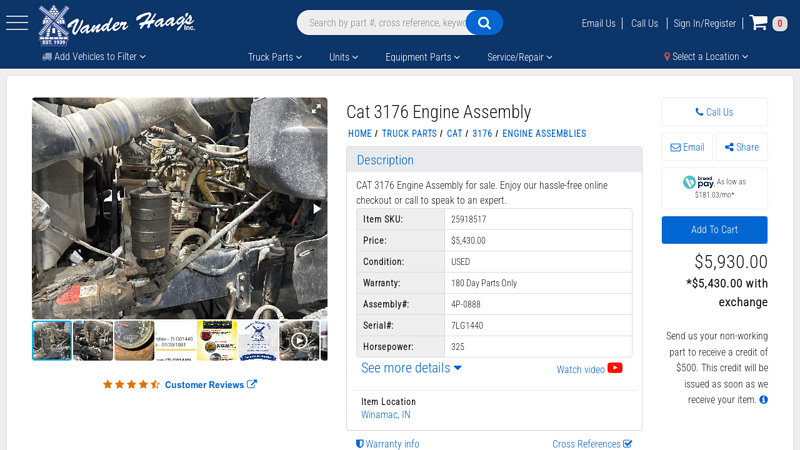Screen dimensions: 800x450
Task: Go to ENGINE ASSEMBLIES breadcrumb
Action: (544, 134)
